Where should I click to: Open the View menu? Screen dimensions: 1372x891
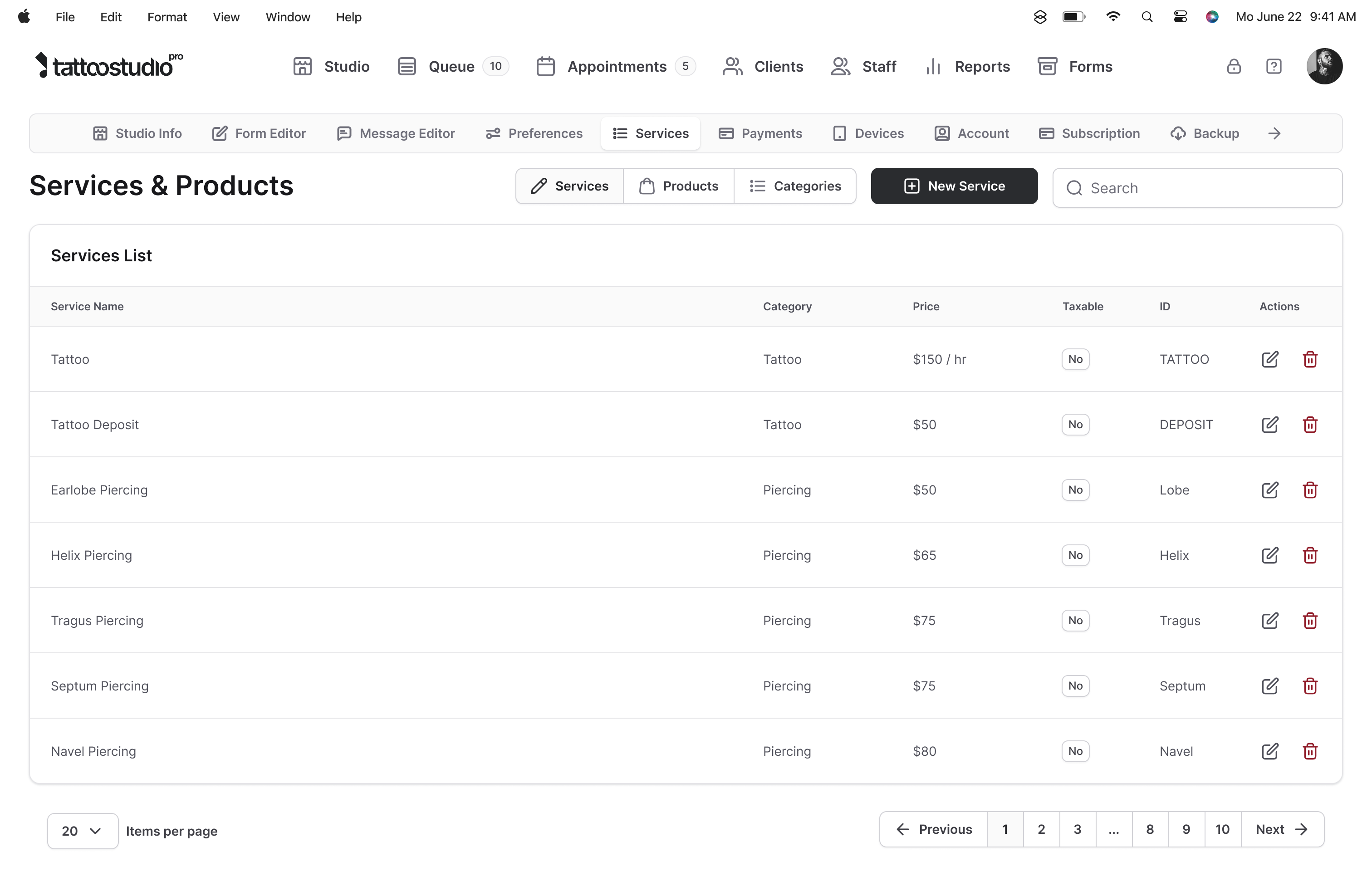point(225,17)
